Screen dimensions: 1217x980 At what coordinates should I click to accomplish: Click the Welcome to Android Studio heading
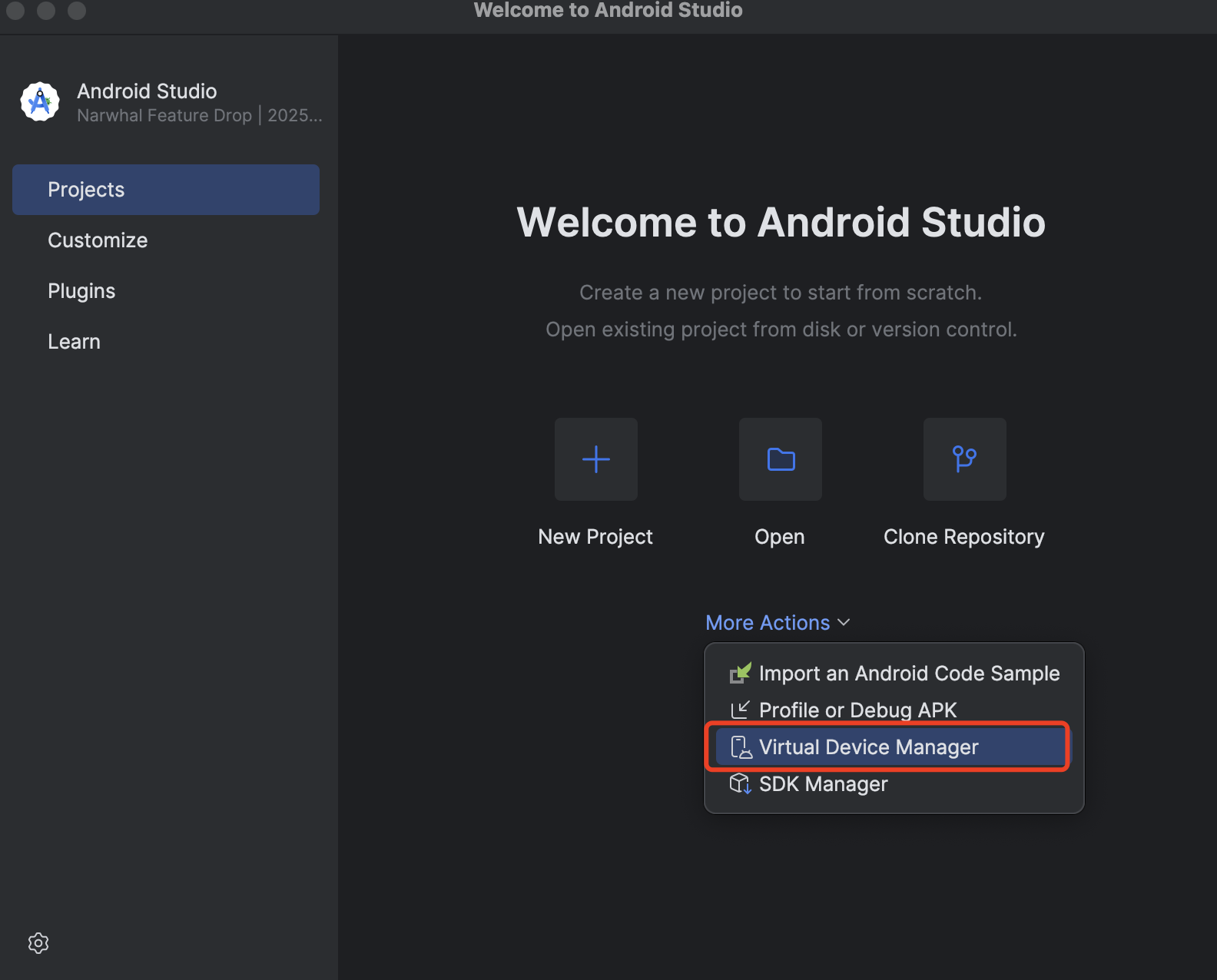click(x=781, y=222)
